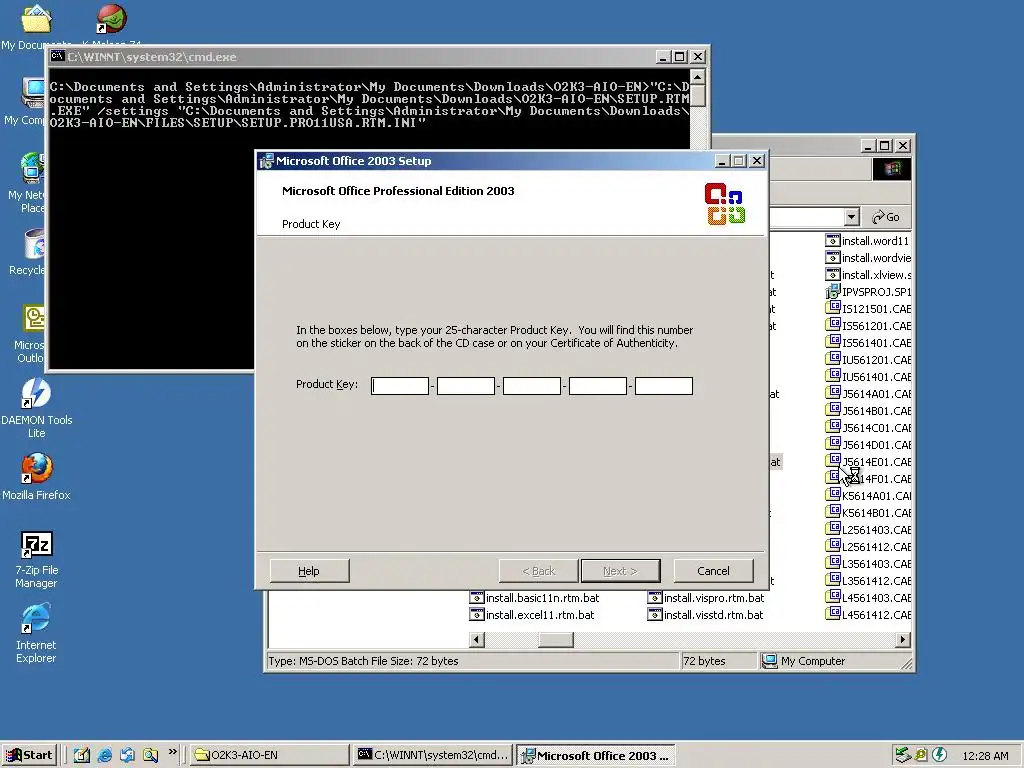
Task: Click the third Product Key box
Action: [532, 386]
